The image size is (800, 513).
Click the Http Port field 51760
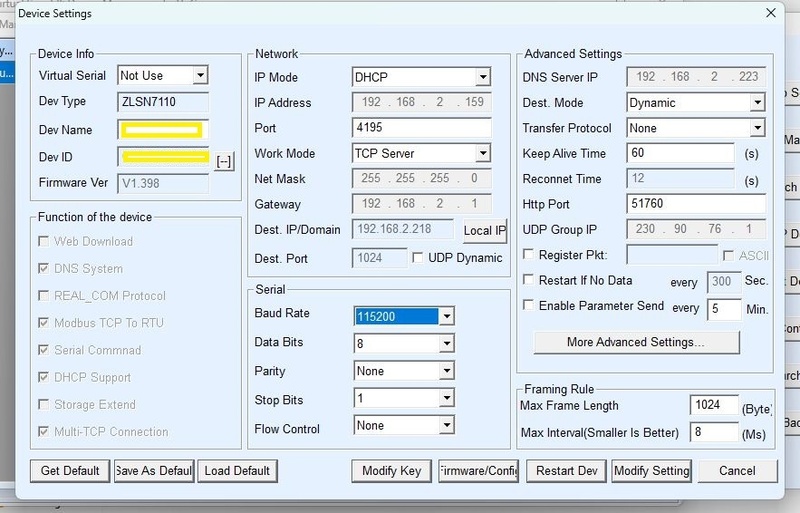click(x=696, y=204)
